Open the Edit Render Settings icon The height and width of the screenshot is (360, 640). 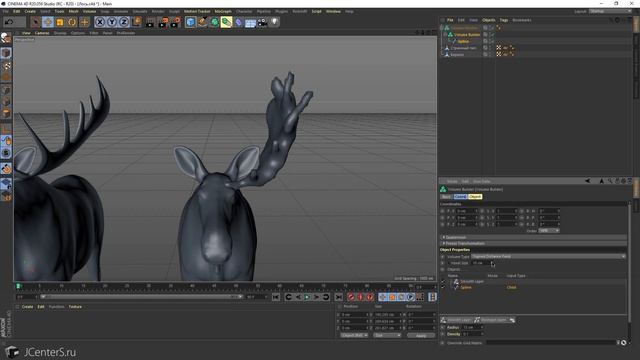(176, 22)
